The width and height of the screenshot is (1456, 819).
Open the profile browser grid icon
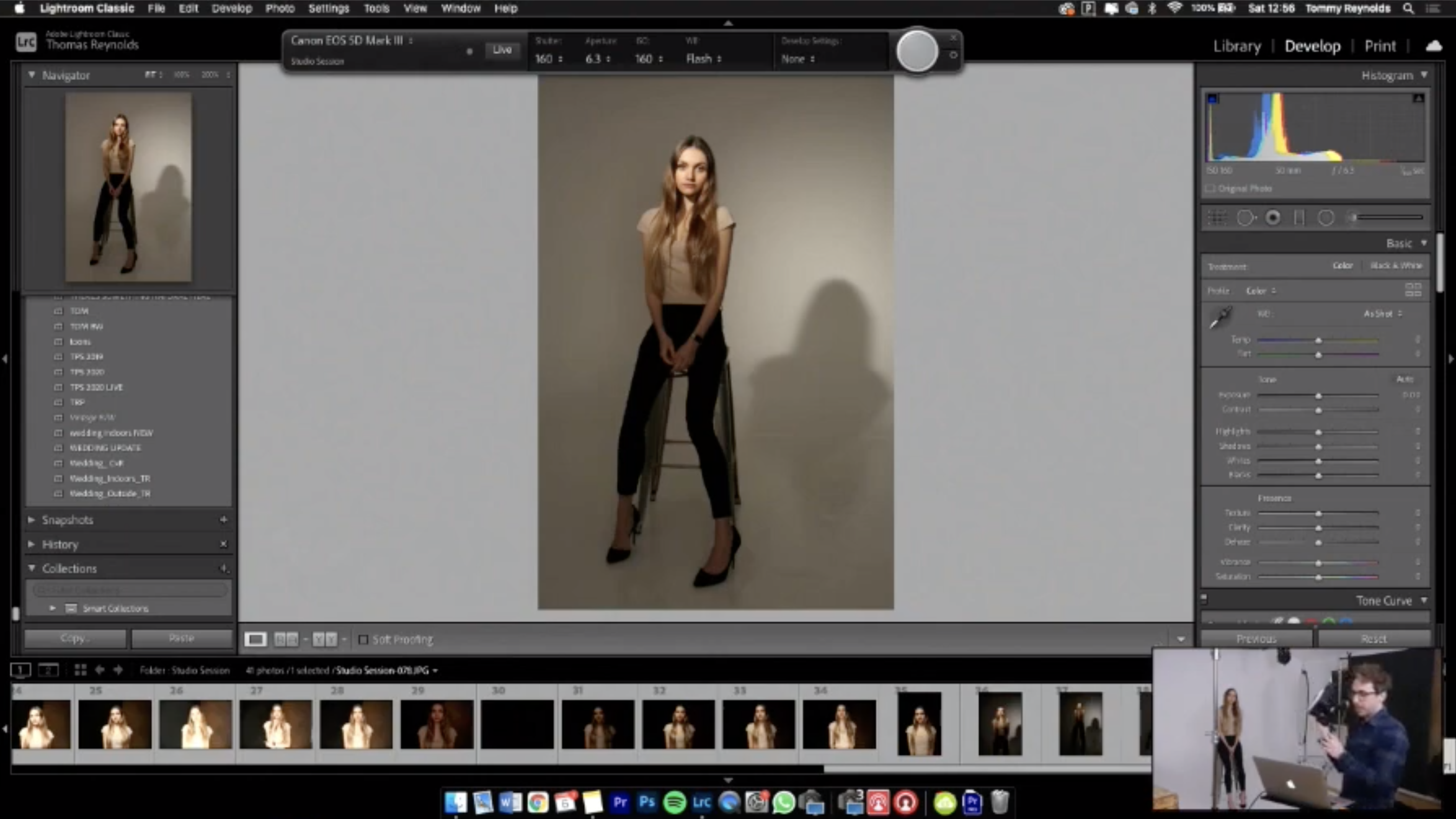pyautogui.click(x=1413, y=290)
